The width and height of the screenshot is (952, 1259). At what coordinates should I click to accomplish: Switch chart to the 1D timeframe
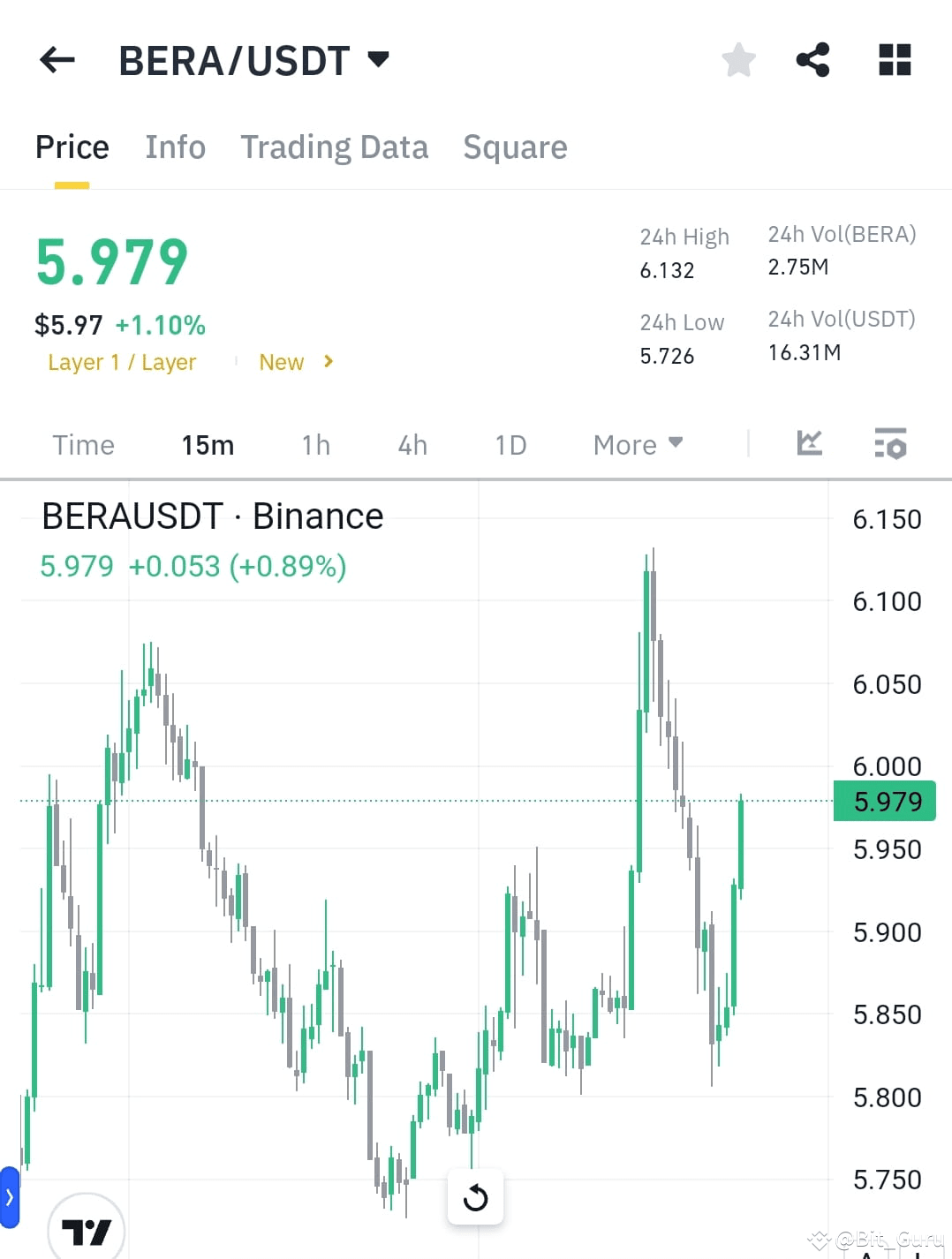510,444
